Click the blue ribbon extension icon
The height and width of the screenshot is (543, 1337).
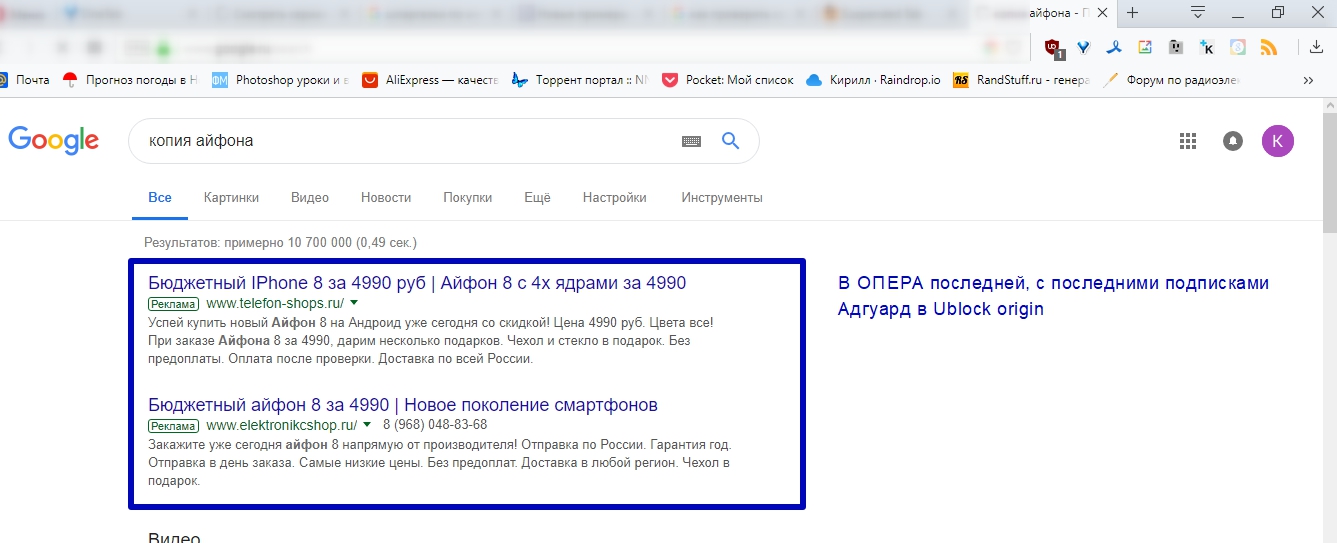1115,47
